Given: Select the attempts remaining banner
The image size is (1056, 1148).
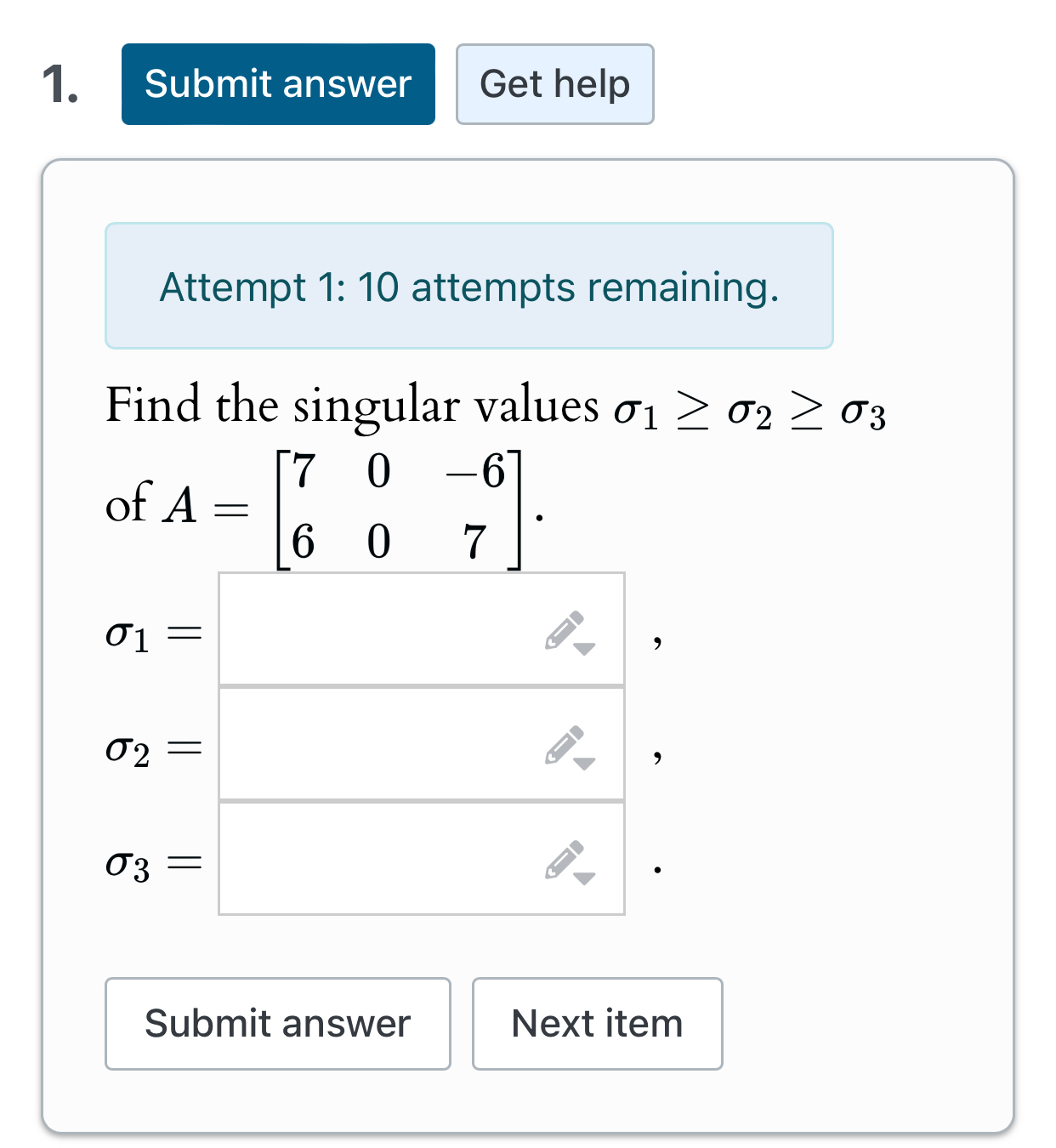Looking at the screenshot, I should click(468, 286).
